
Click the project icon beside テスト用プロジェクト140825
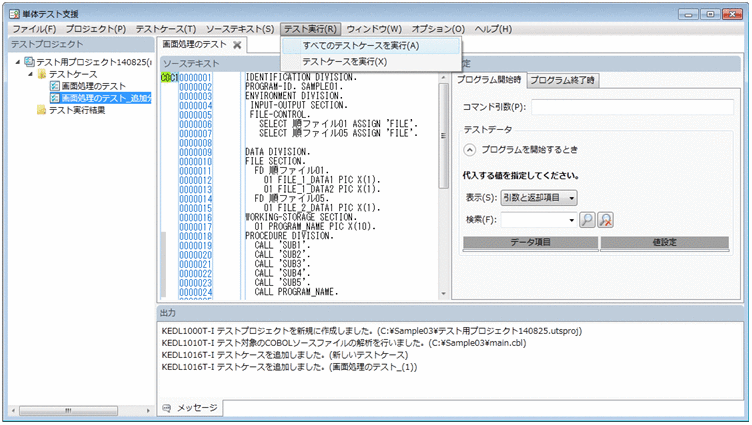(29, 62)
